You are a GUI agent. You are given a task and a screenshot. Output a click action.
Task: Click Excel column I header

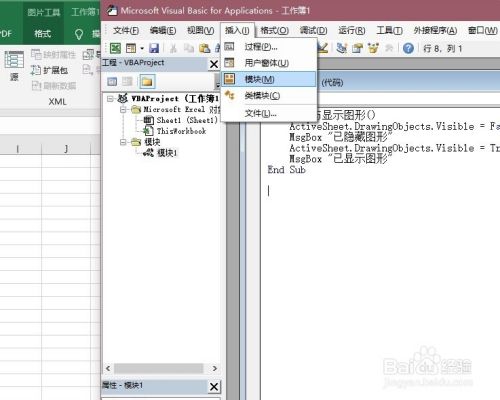(18, 149)
